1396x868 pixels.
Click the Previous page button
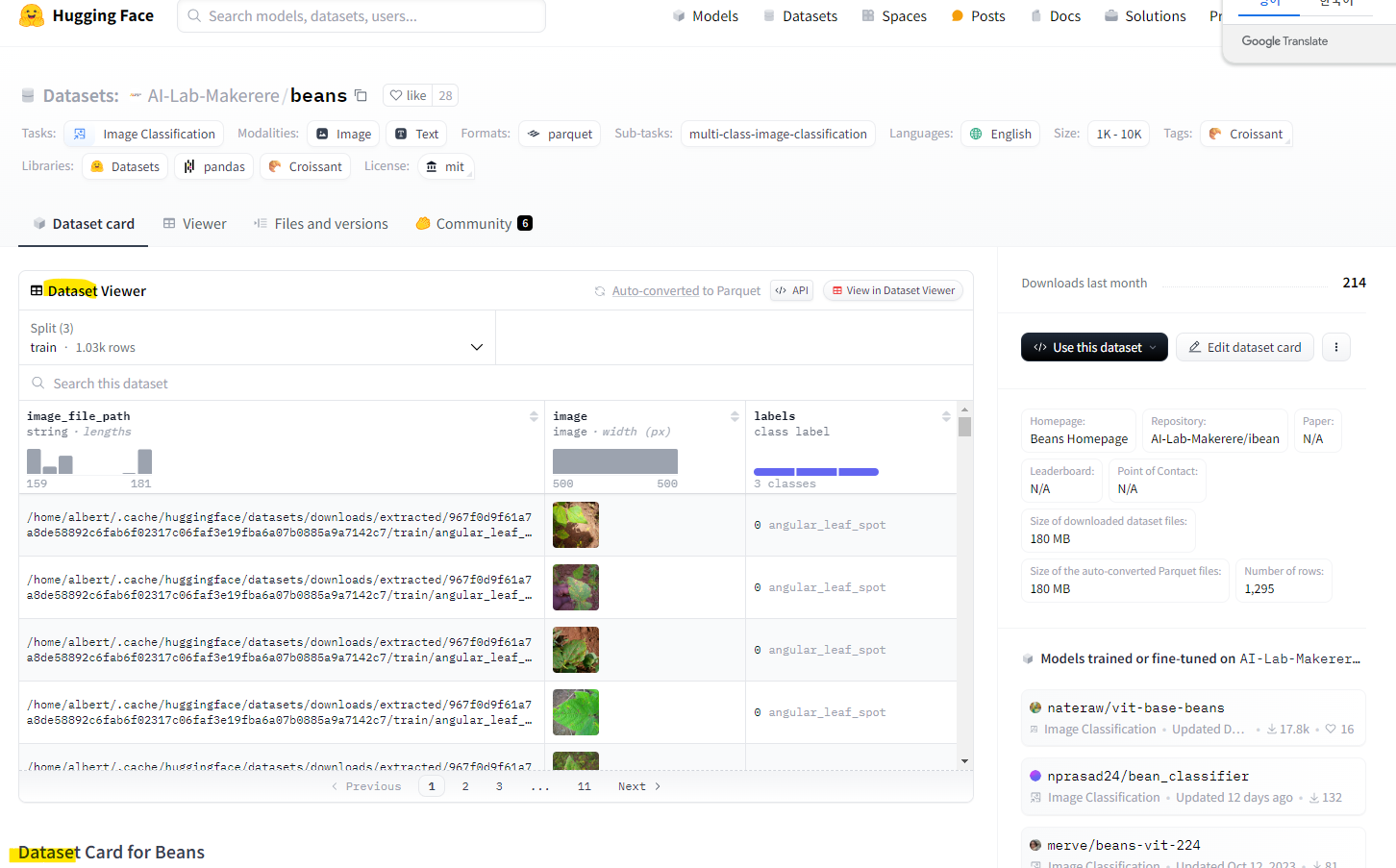pyautogui.click(x=366, y=786)
